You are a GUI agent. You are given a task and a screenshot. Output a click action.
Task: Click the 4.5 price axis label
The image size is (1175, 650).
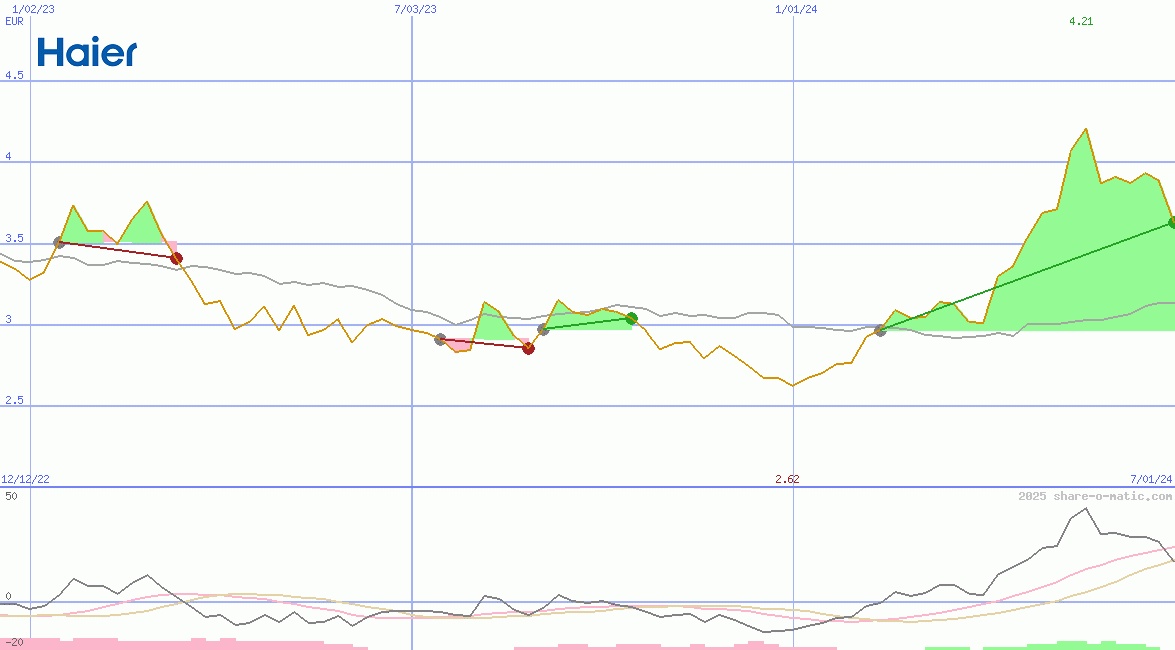tap(14, 75)
